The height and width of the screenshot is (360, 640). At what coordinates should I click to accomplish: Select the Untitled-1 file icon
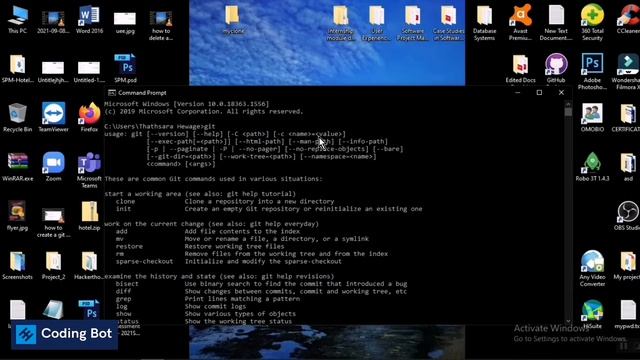[x=89, y=71]
